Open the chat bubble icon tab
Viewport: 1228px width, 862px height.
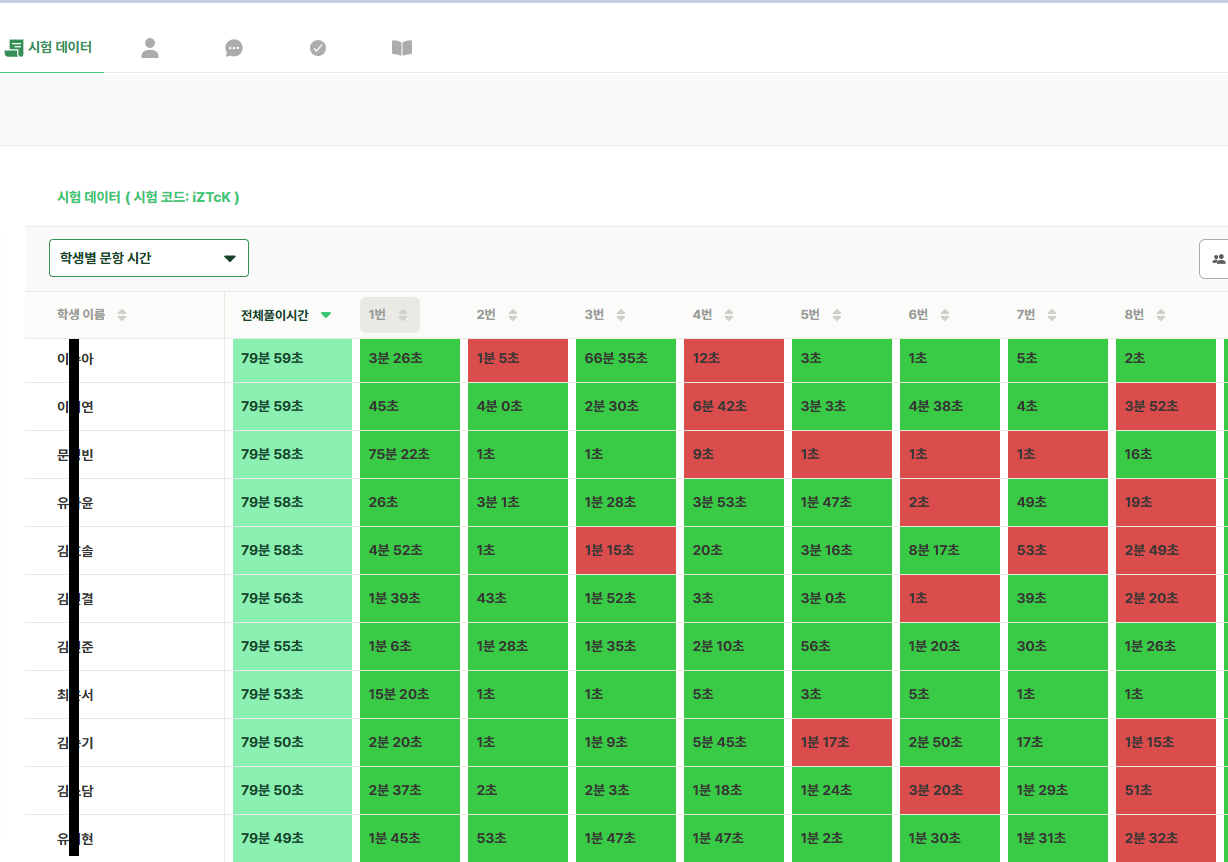234,48
